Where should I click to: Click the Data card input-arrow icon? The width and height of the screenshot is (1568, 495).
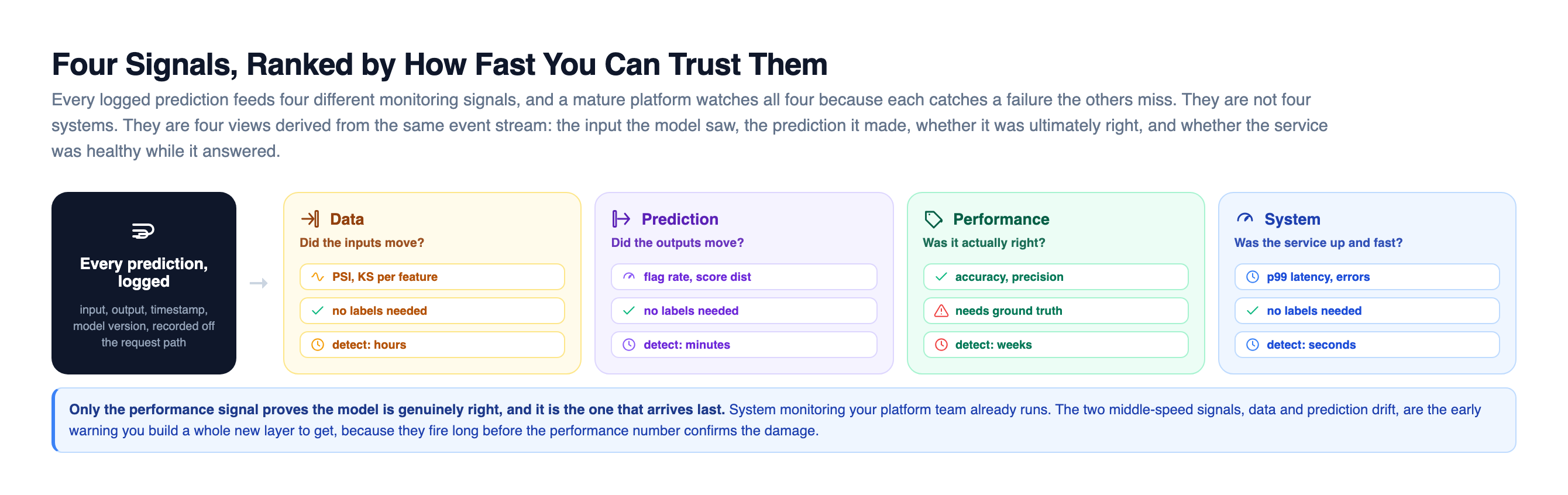point(311,219)
